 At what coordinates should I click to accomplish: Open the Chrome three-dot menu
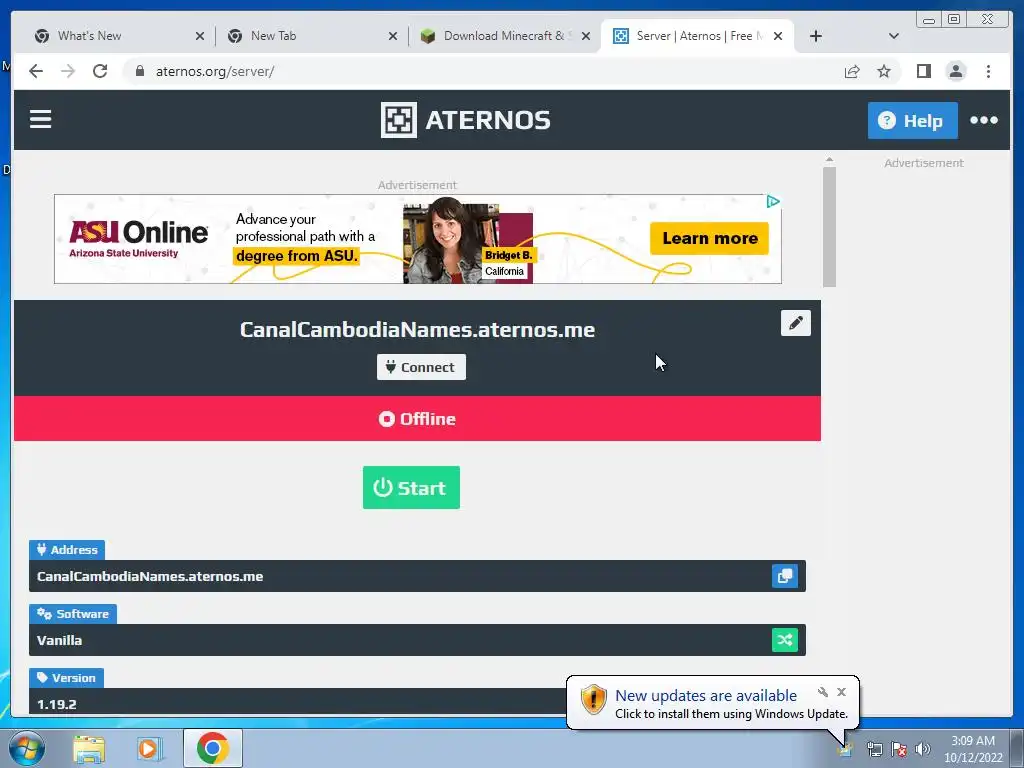coord(989,71)
